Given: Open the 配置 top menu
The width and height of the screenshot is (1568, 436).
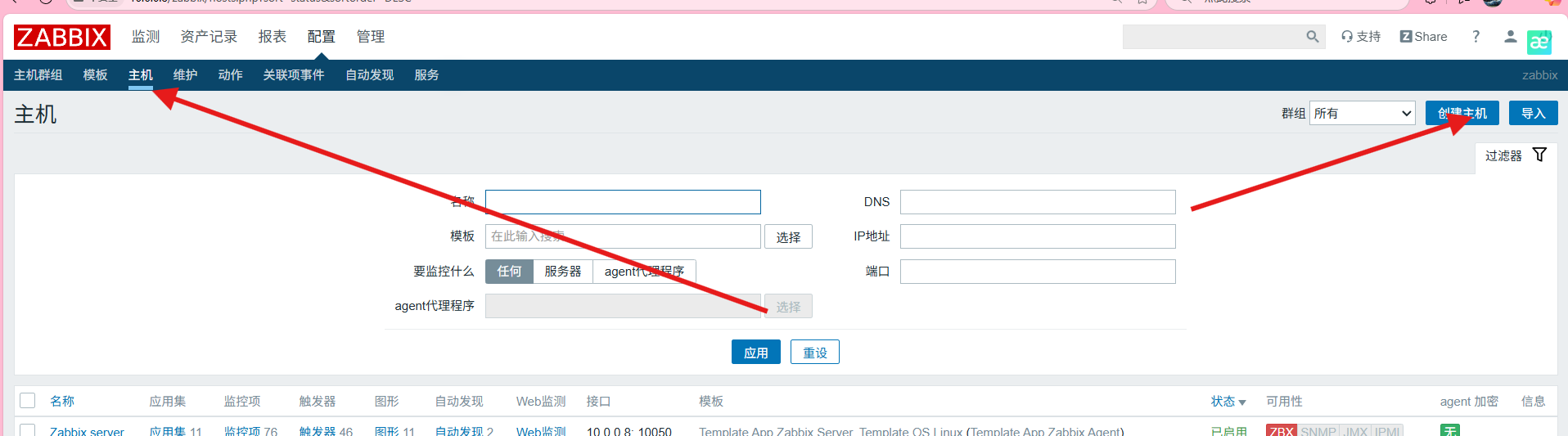Looking at the screenshot, I should tap(322, 37).
